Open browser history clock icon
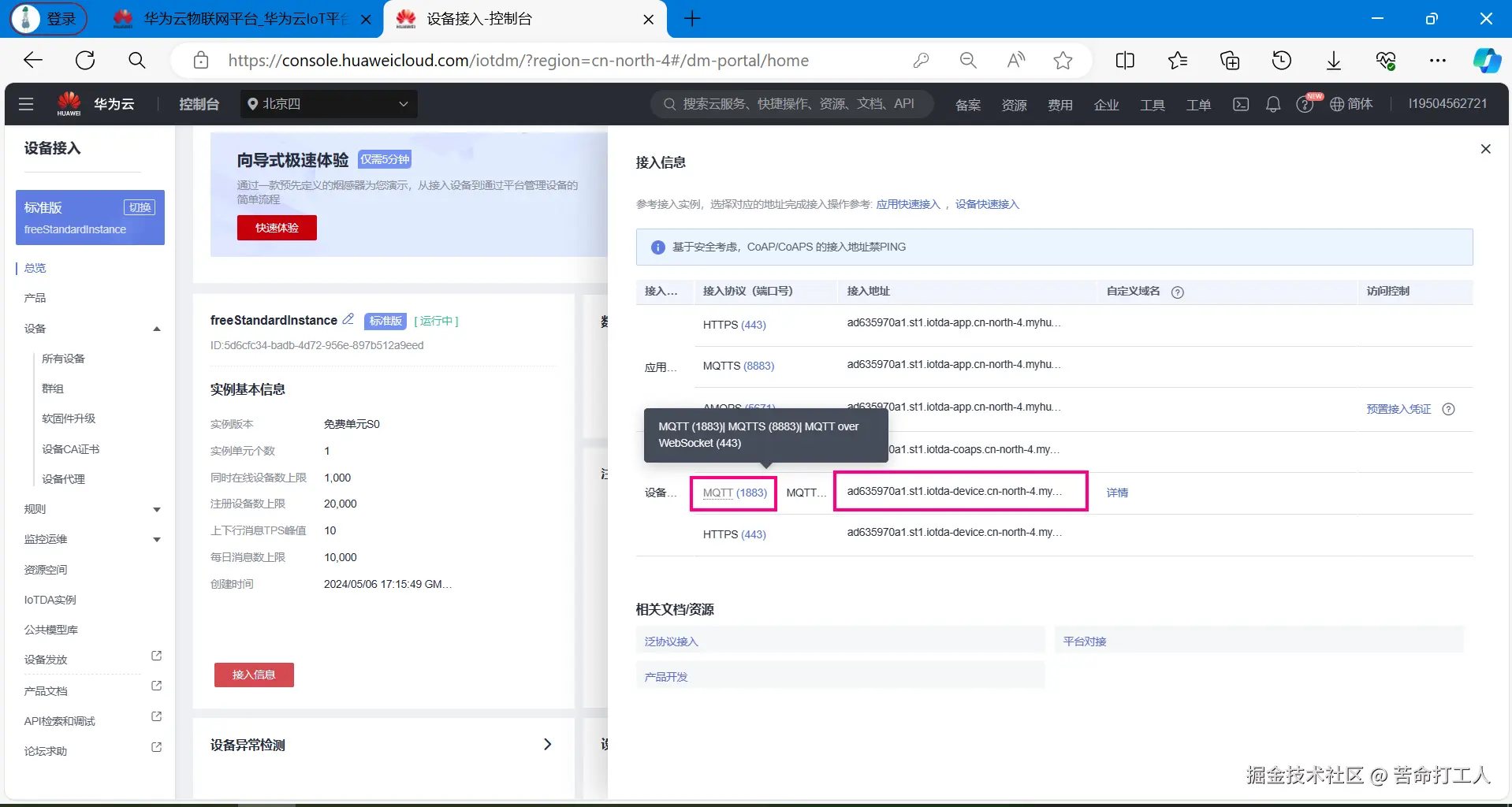The image size is (1512, 807). click(1282, 61)
